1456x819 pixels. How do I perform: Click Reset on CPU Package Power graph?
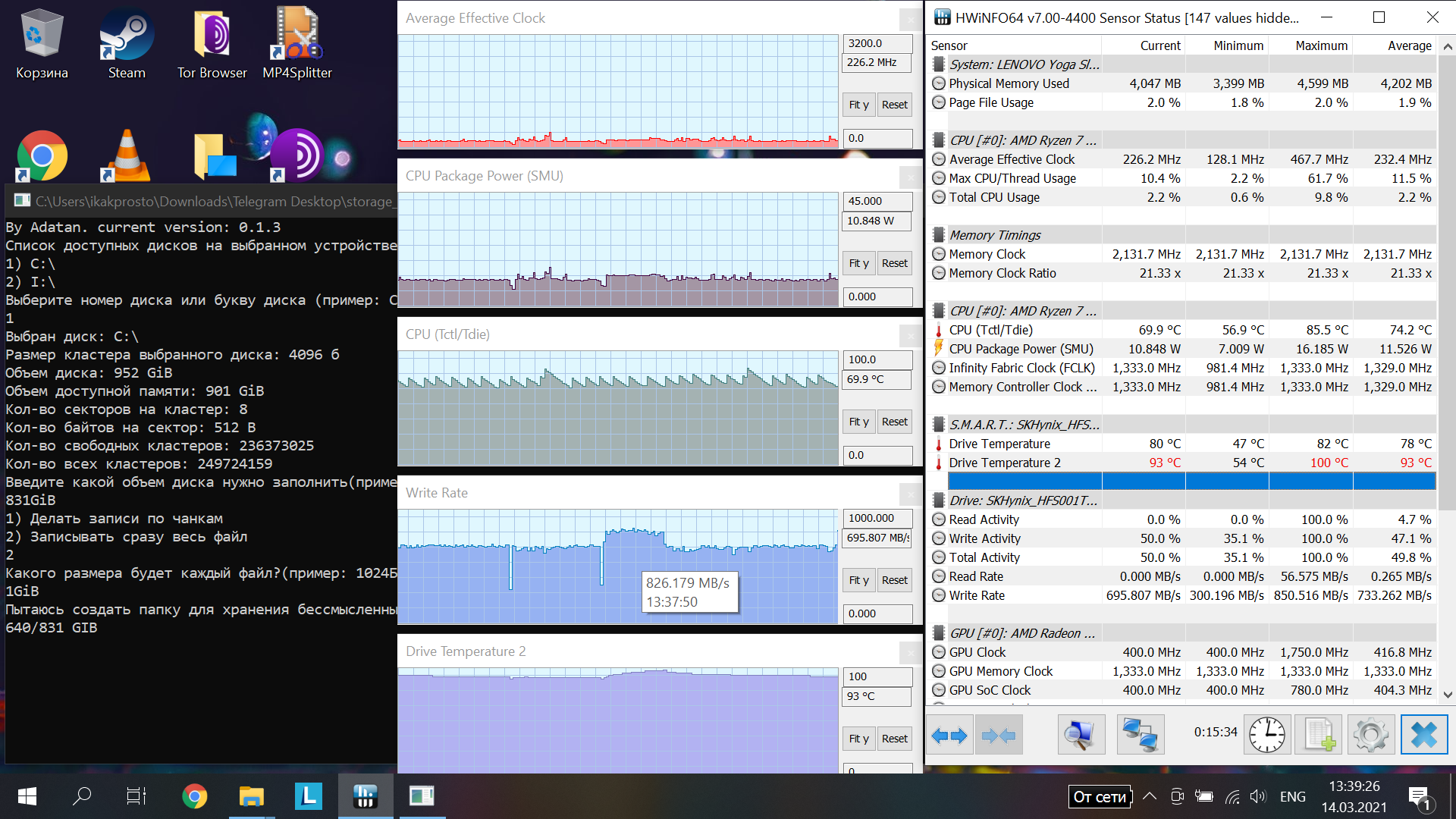coord(895,263)
